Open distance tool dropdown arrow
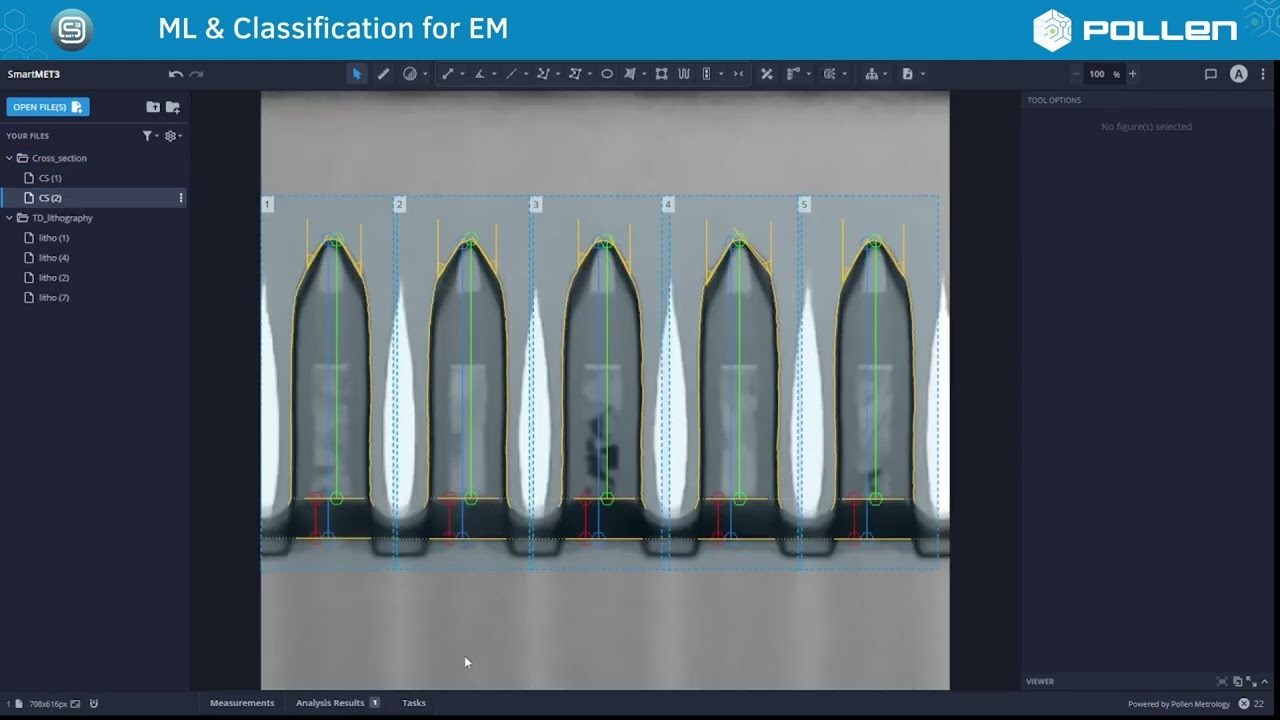 pyautogui.click(x=462, y=74)
